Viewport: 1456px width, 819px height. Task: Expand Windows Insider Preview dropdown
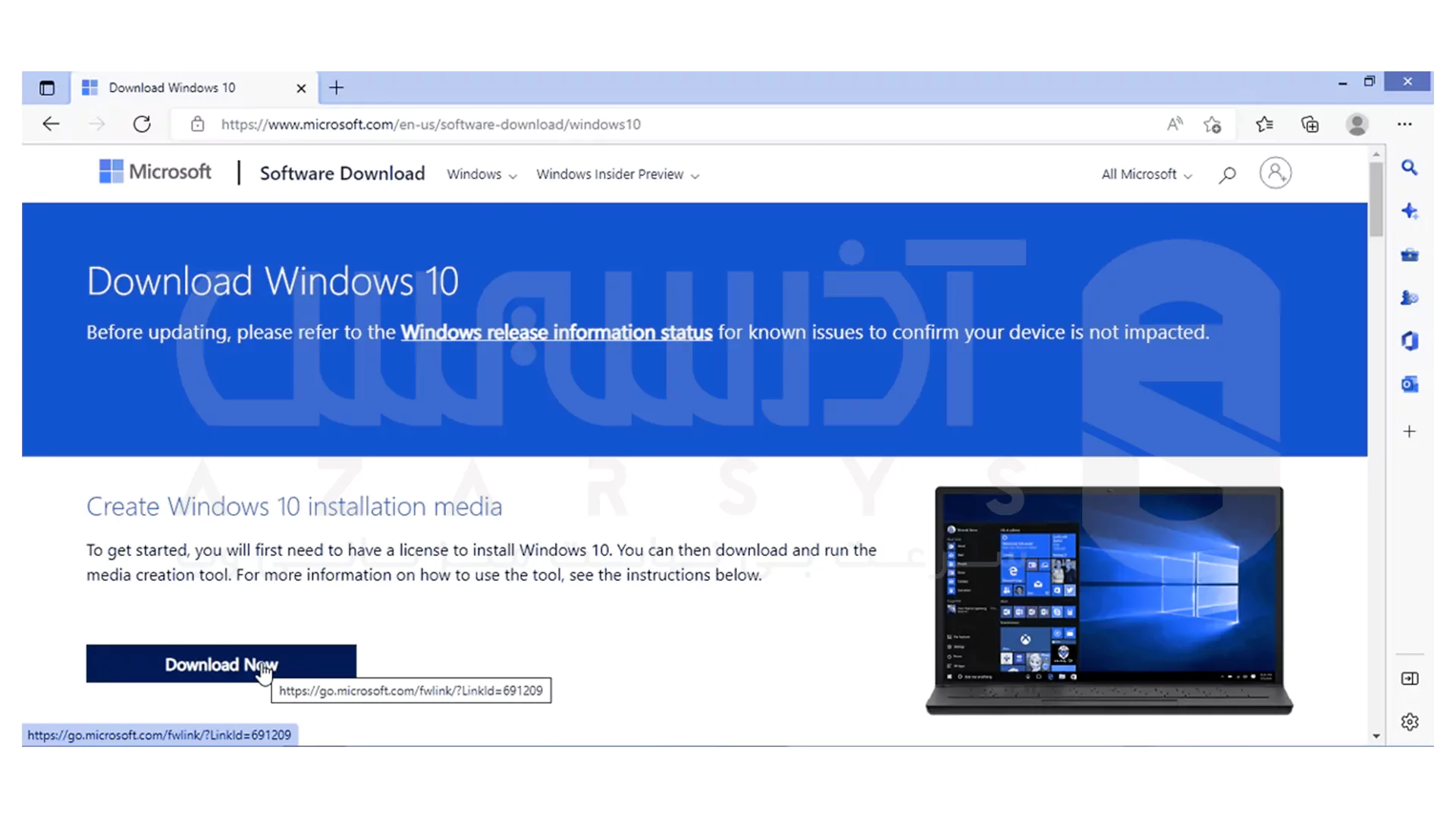[x=617, y=174]
